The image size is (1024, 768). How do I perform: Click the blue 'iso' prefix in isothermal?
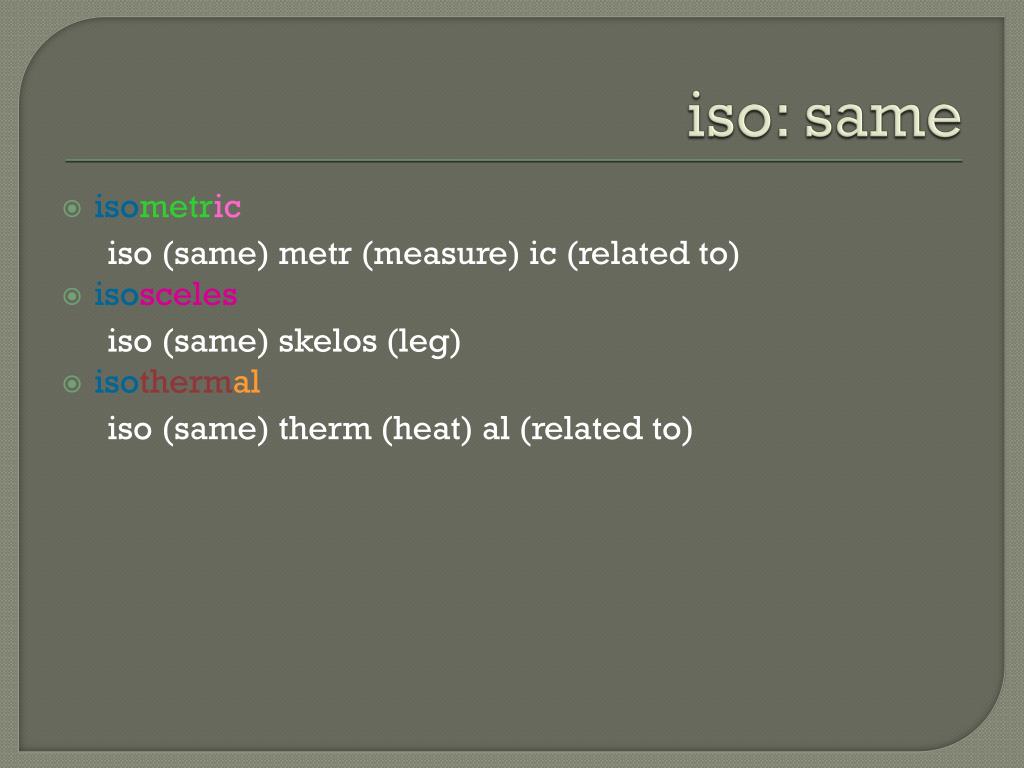pos(117,382)
